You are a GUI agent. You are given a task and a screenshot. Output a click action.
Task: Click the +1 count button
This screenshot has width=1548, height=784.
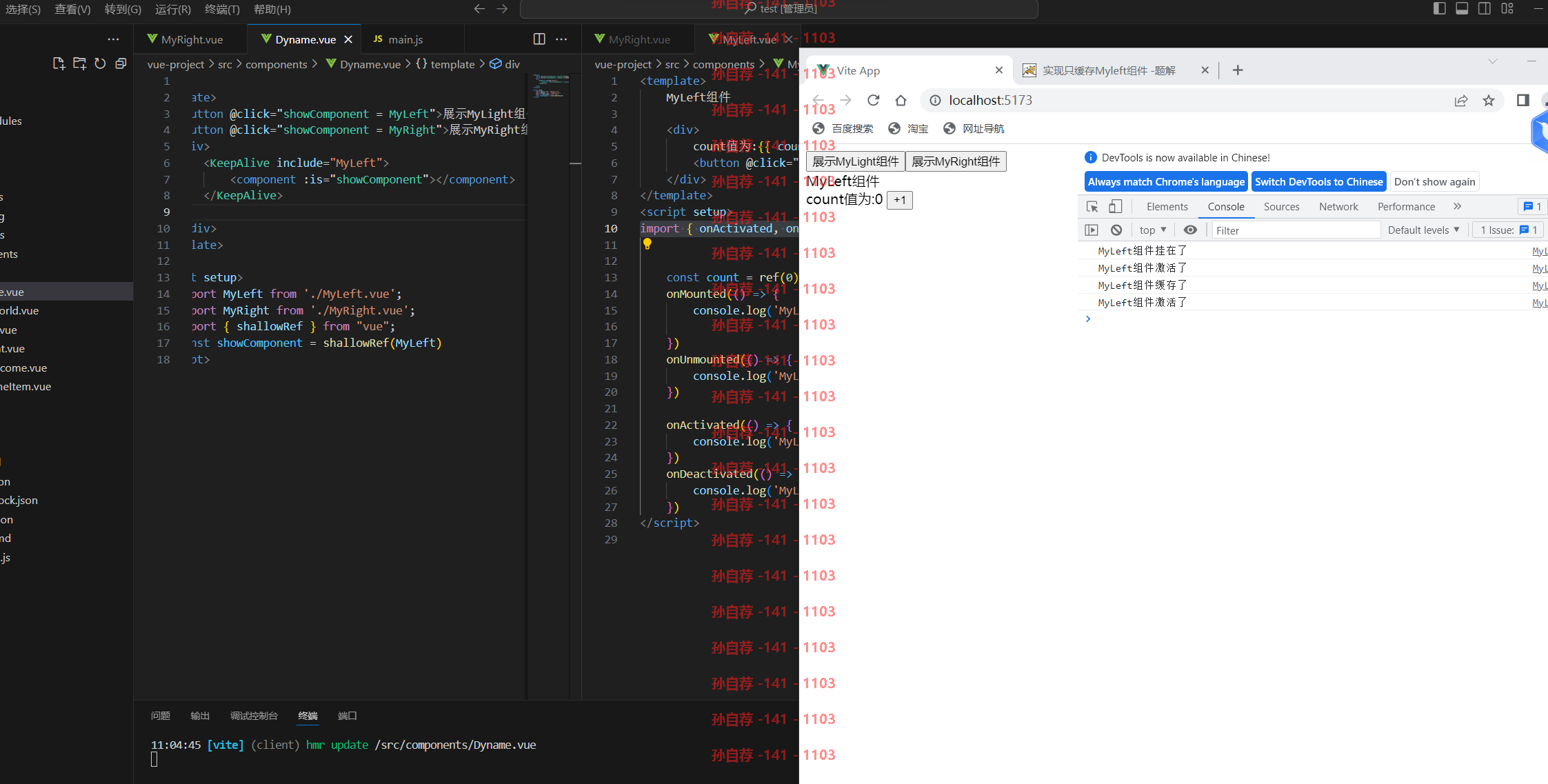click(x=899, y=200)
